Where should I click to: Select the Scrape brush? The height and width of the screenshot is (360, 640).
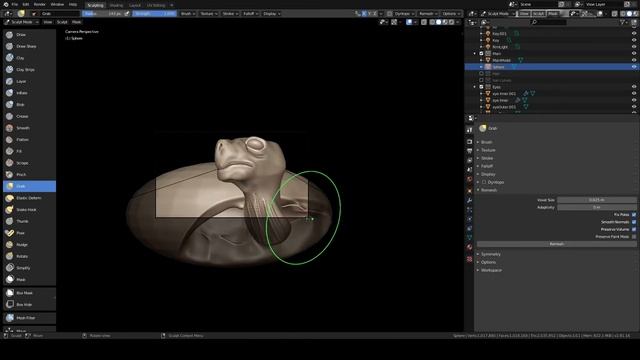click(29, 163)
